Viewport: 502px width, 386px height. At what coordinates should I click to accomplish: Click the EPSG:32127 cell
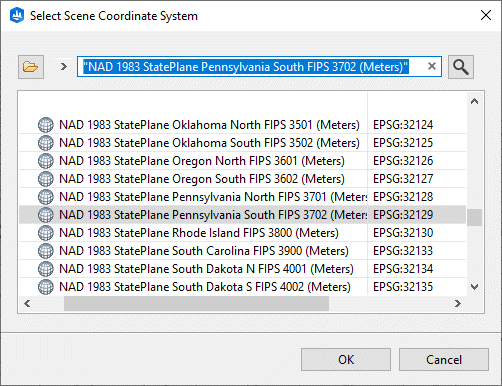tap(403, 179)
